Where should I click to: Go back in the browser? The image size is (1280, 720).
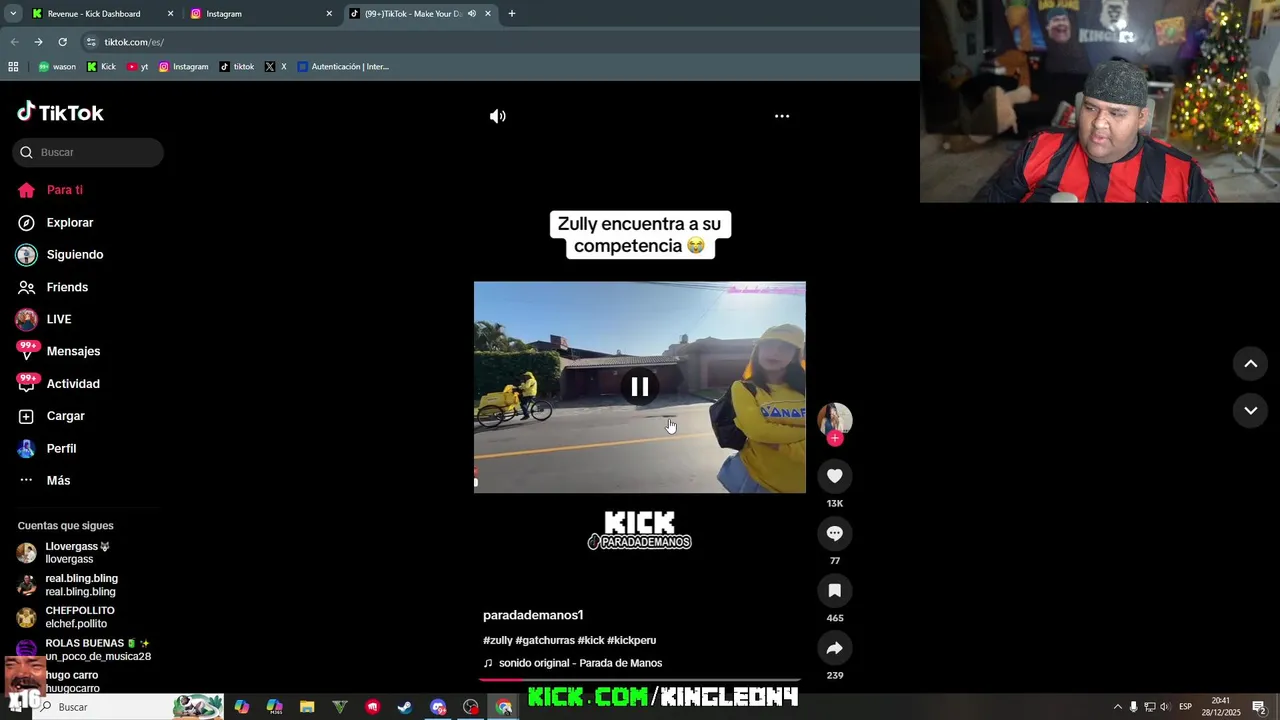pyautogui.click(x=14, y=42)
